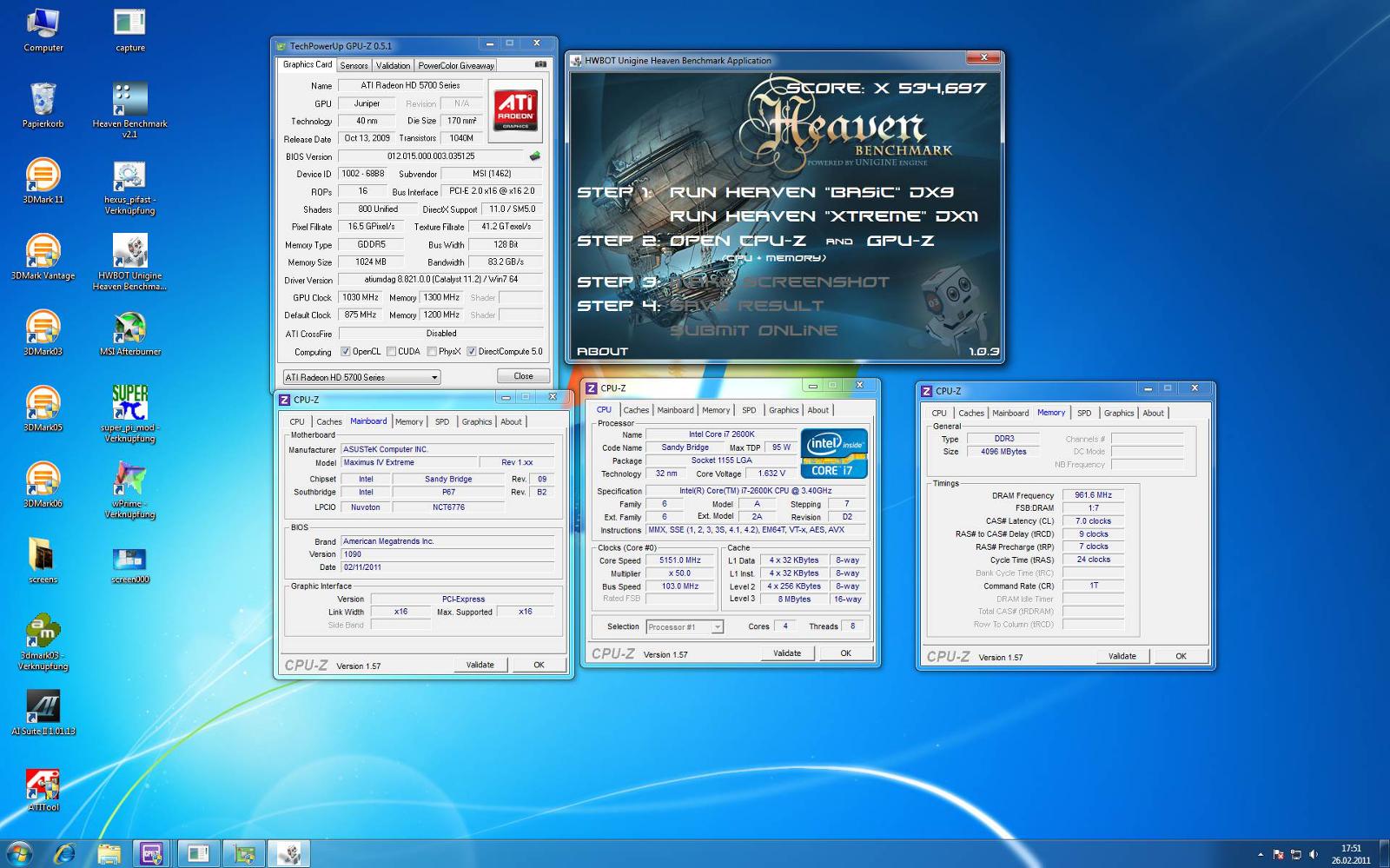Viewport: 1390px width, 868px height.
Task: Open Processor #1 selection dropdown
Action: [x=685, y=626]
